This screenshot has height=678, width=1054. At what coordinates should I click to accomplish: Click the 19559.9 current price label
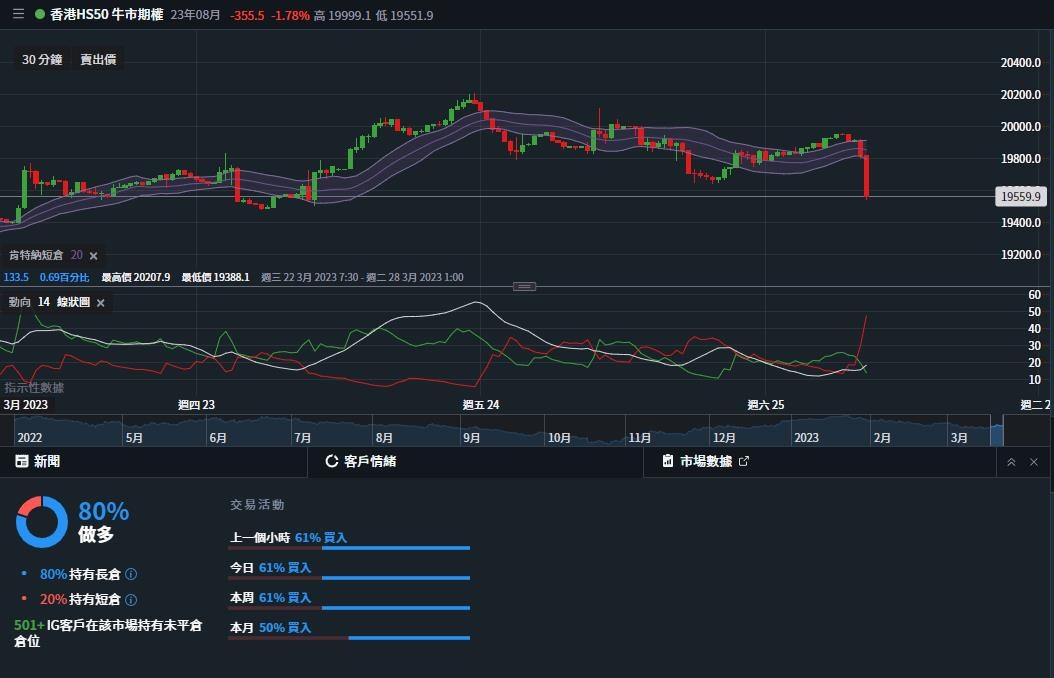1020,196
